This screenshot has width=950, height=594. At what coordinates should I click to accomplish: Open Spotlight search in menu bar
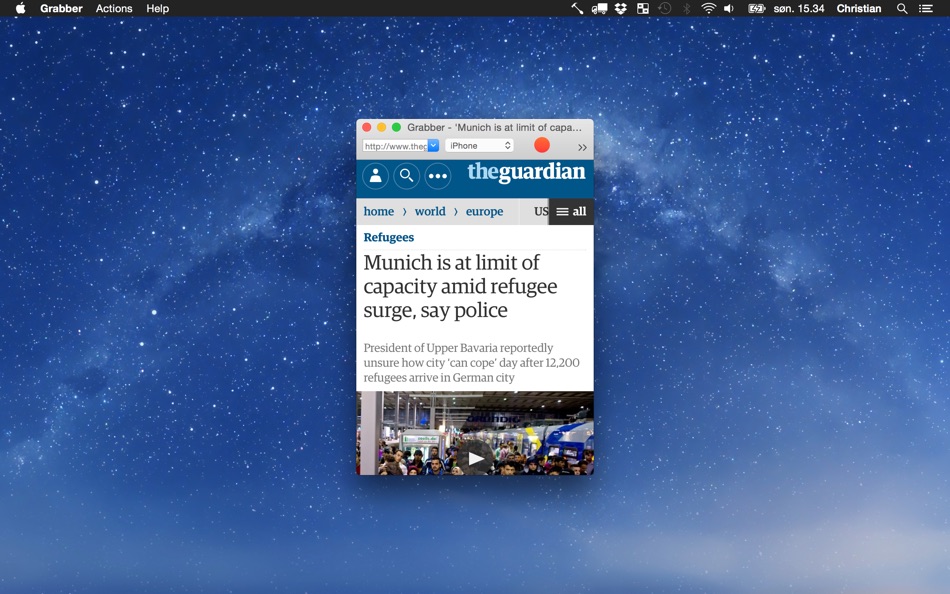point(902,8)
